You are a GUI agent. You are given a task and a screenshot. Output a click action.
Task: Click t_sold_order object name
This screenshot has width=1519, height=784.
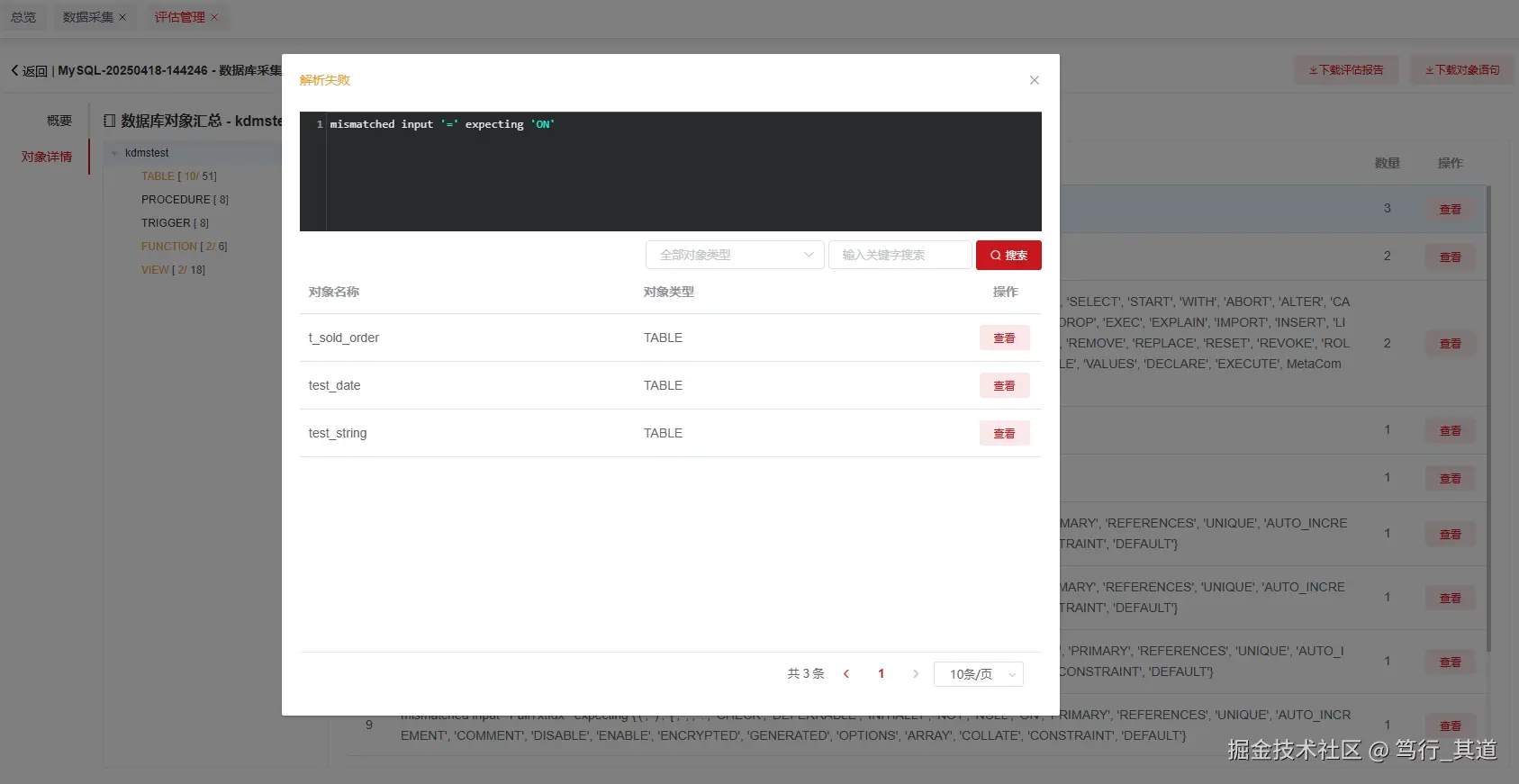(344, 338)
